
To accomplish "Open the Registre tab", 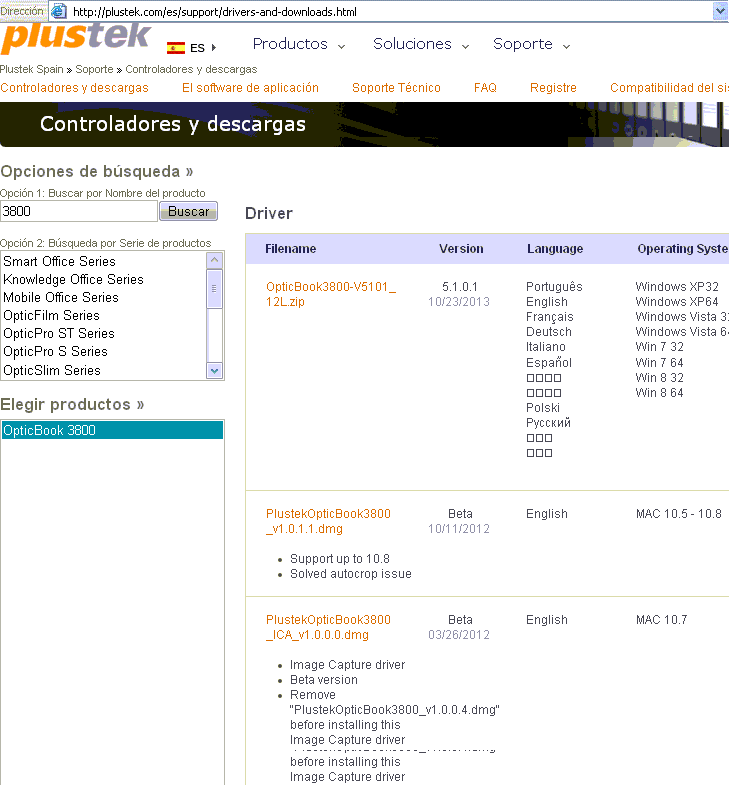I will pyautogui.click(x=553, y=88).
